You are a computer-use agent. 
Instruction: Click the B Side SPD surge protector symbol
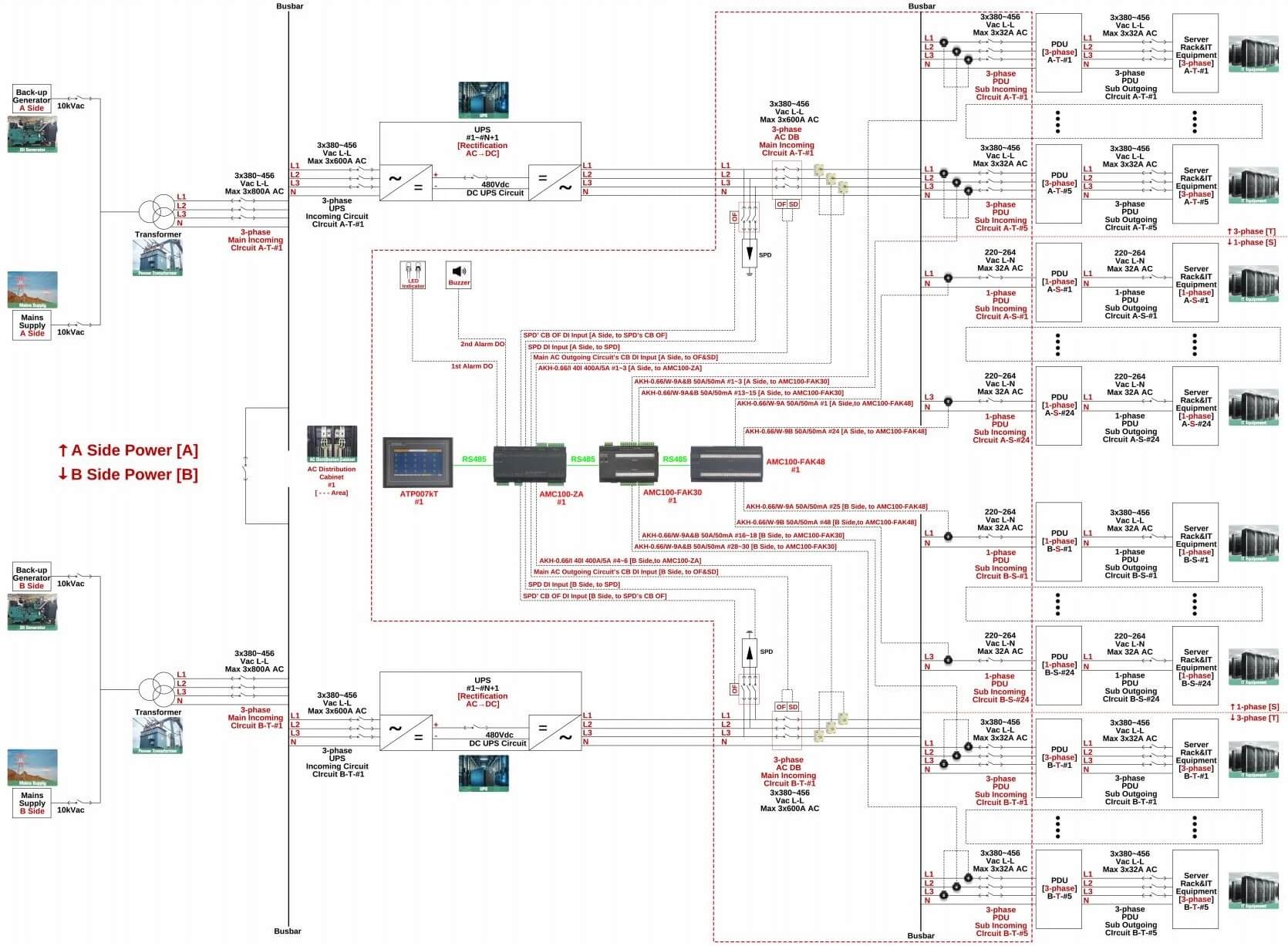click(750, 652)
